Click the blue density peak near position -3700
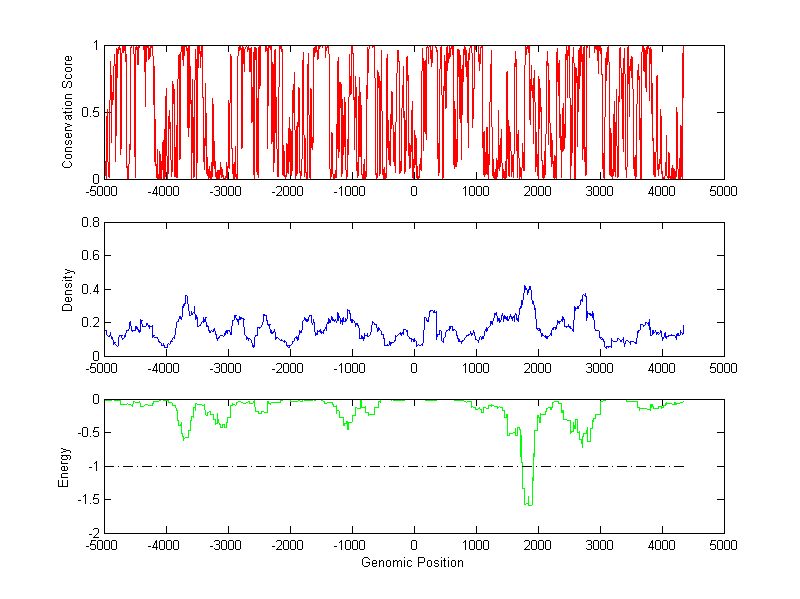This screenshot has height=599, width=800. point(185,297)
